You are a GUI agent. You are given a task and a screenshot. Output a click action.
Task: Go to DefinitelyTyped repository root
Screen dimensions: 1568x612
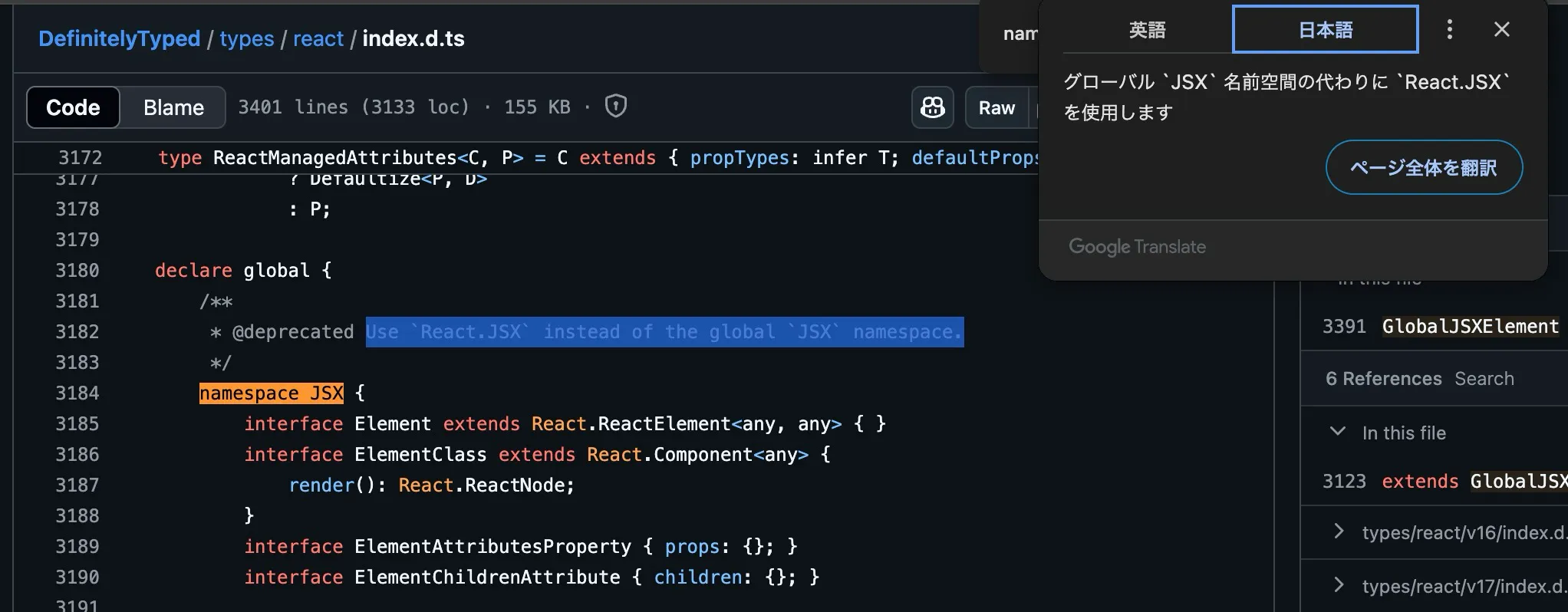point(119,38)
